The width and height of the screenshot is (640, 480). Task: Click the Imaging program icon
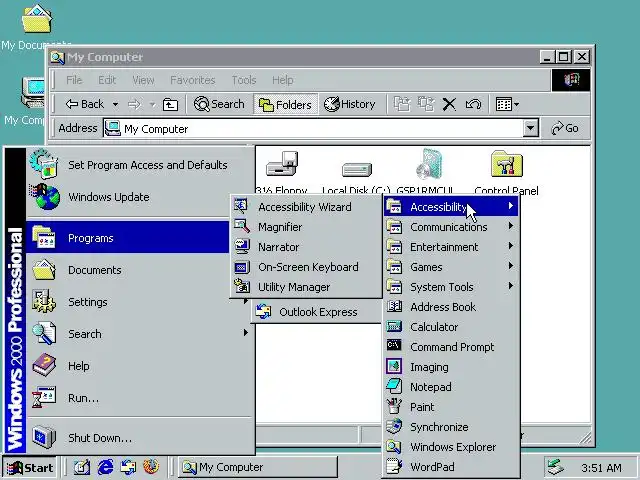tap(394, 367)
